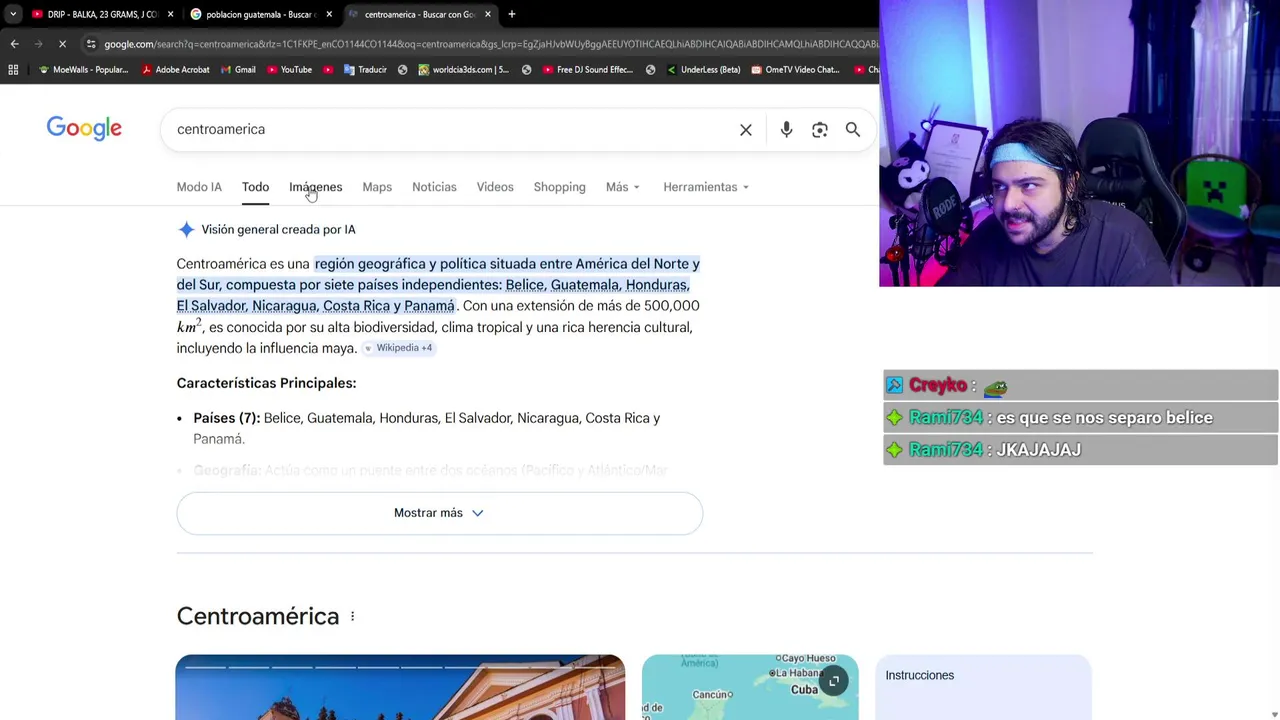
Task: Search by image with Google Lens
Action: (820, 129)
